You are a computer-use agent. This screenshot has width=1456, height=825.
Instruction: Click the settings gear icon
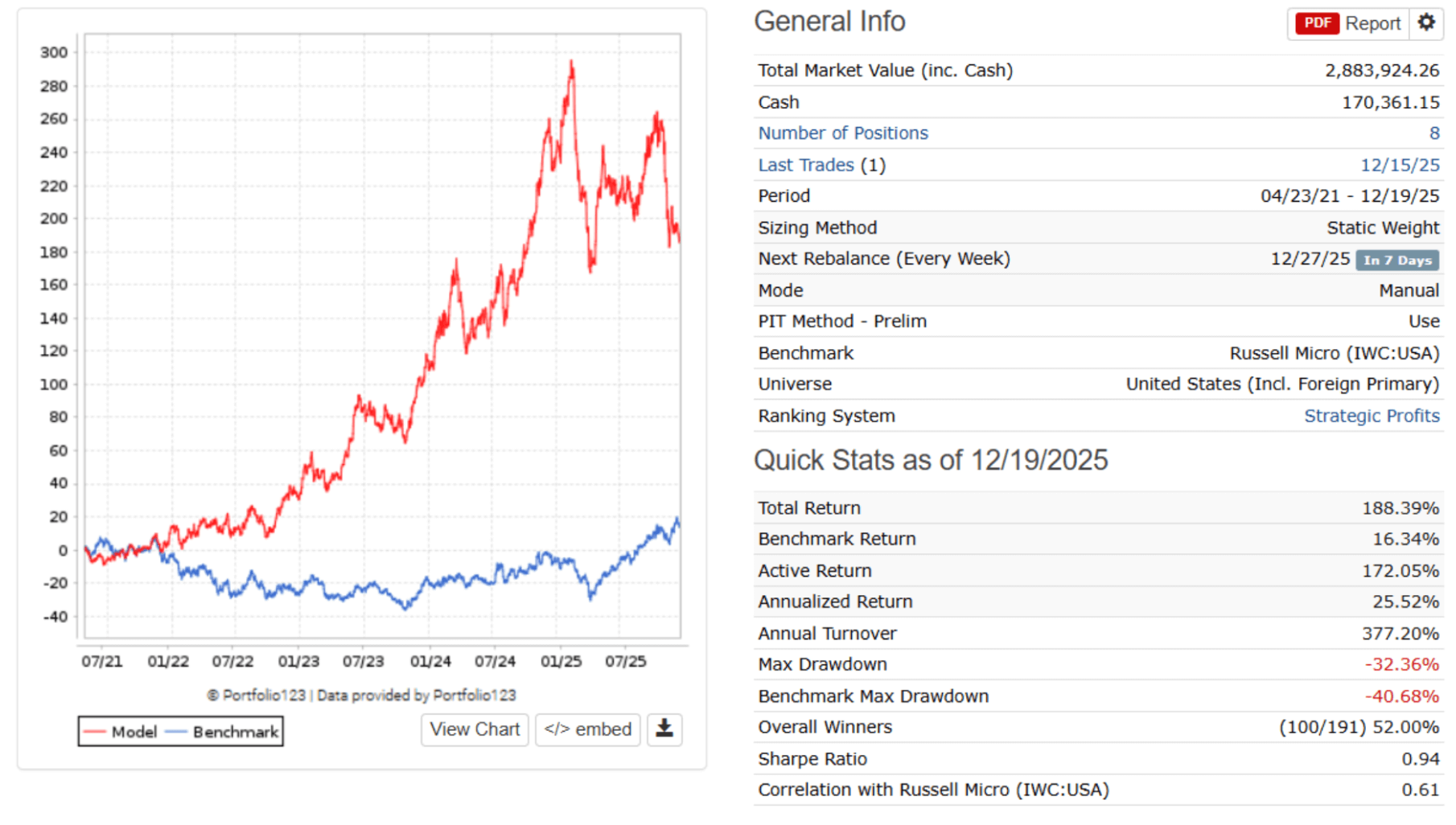click(x=1426, y=23)
